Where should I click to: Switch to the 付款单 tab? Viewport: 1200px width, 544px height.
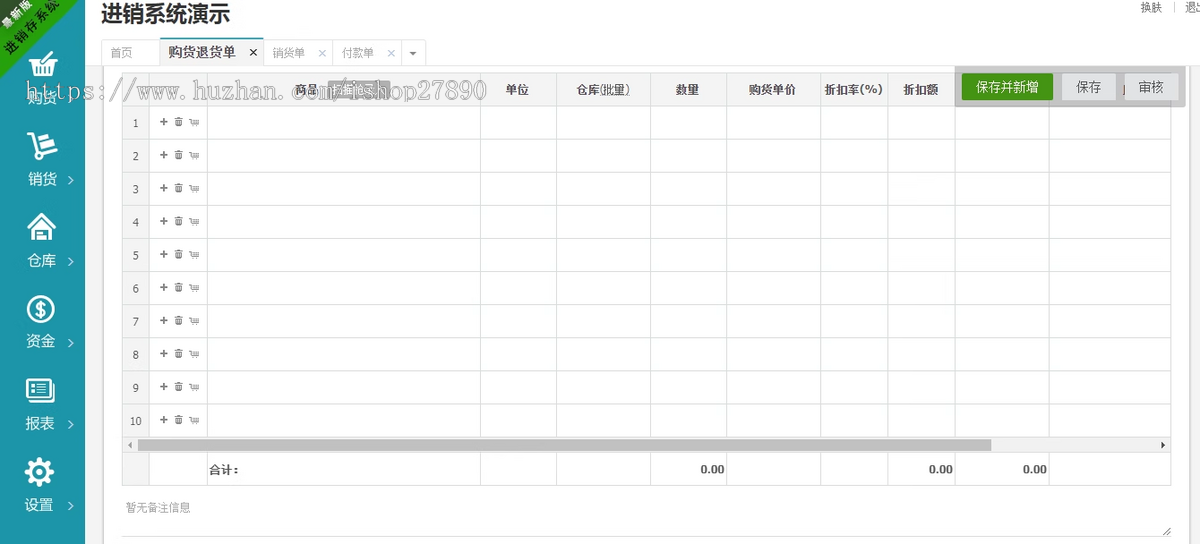click(358, 53)
